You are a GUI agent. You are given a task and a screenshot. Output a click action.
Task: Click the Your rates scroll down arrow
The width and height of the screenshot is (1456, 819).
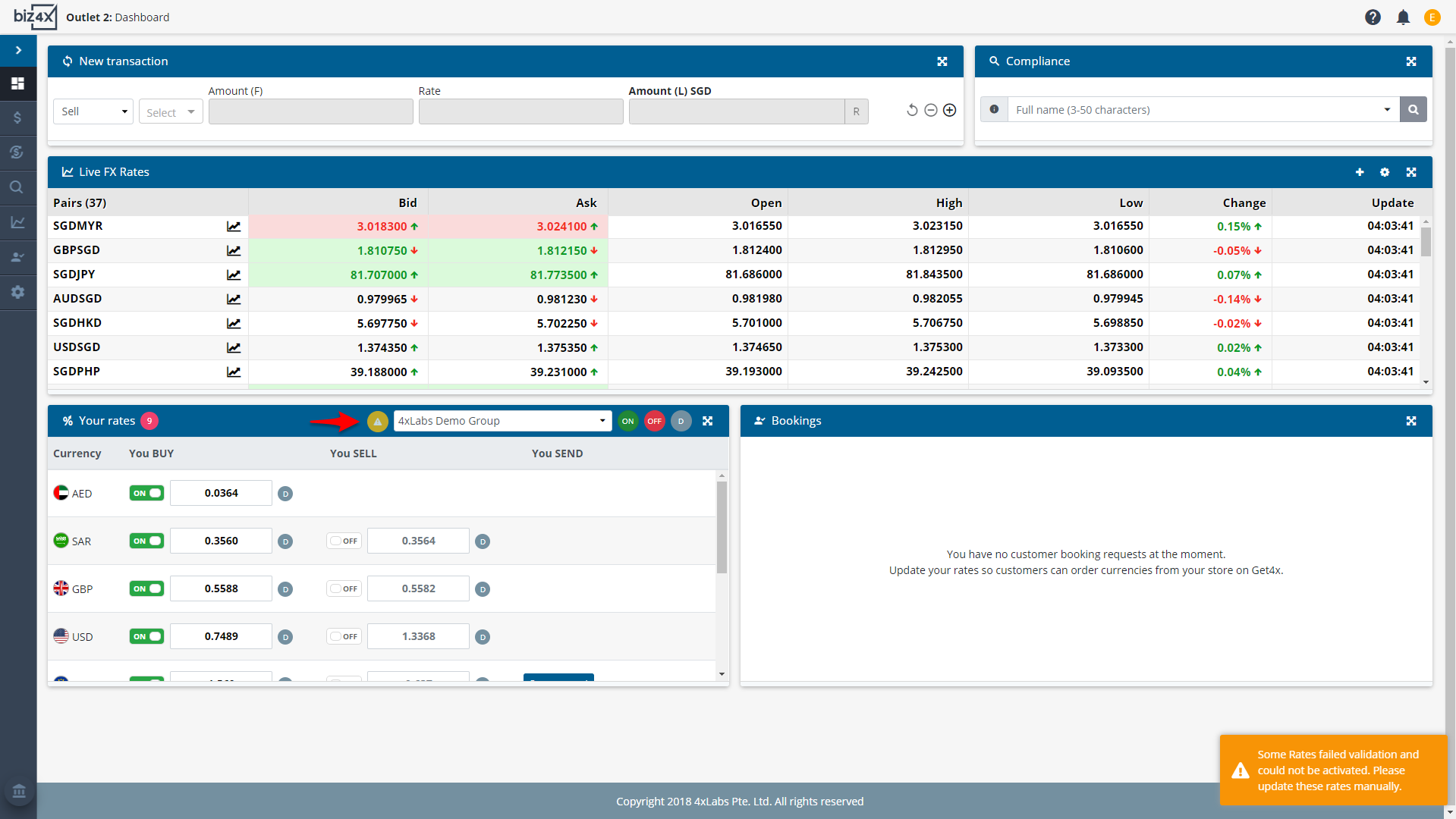point(722,673)
